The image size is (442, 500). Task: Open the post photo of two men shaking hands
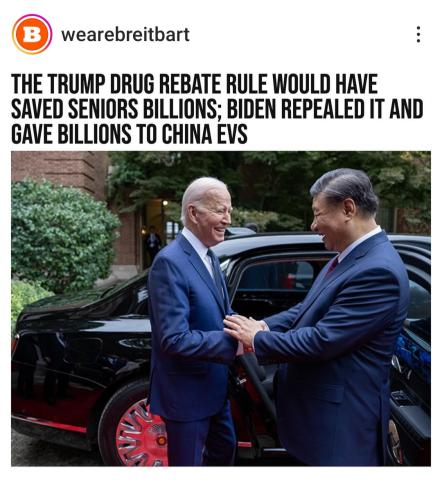click(x=221, y=308)
